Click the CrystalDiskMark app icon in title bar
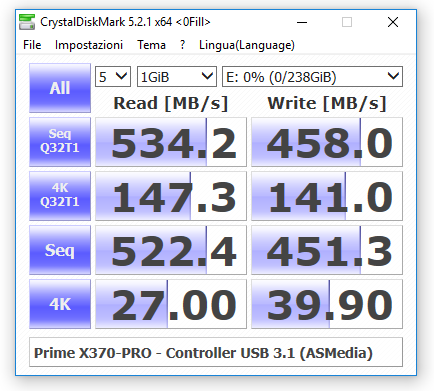 point(27,22)
